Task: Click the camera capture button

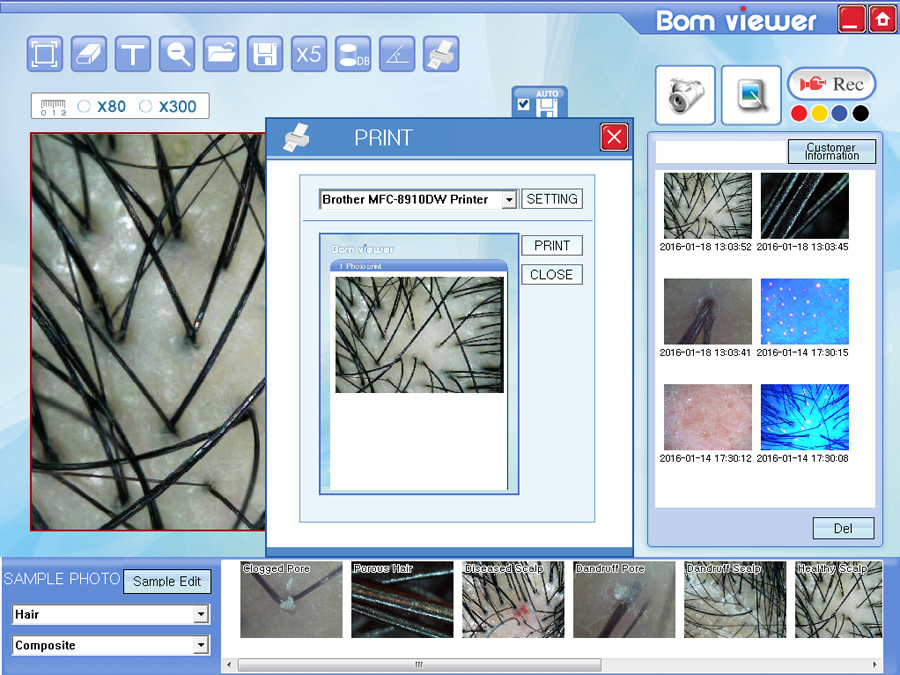Action: coord(685,95)
